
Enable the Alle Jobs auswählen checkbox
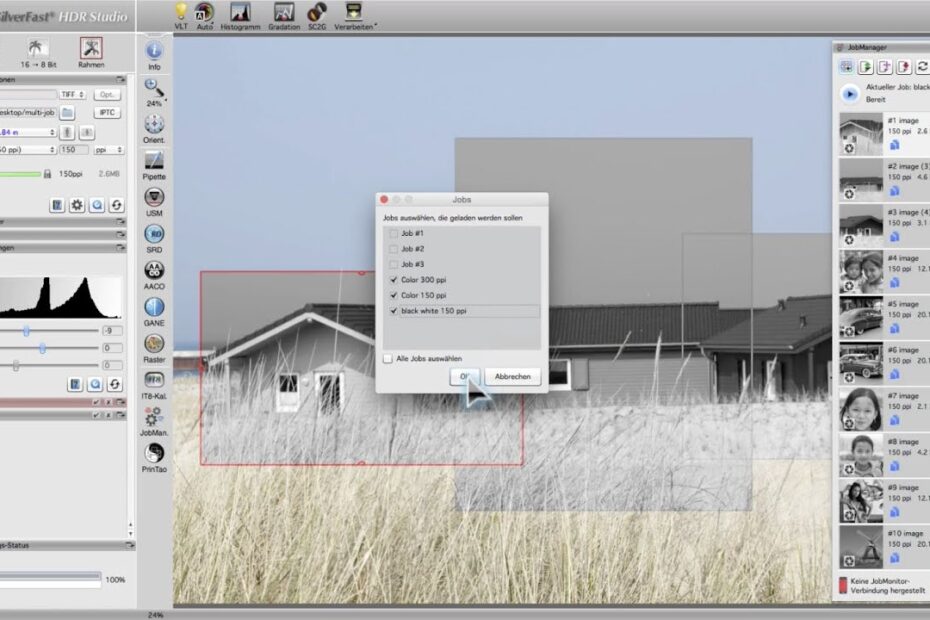pyautogui.click(x=388, y=358)
